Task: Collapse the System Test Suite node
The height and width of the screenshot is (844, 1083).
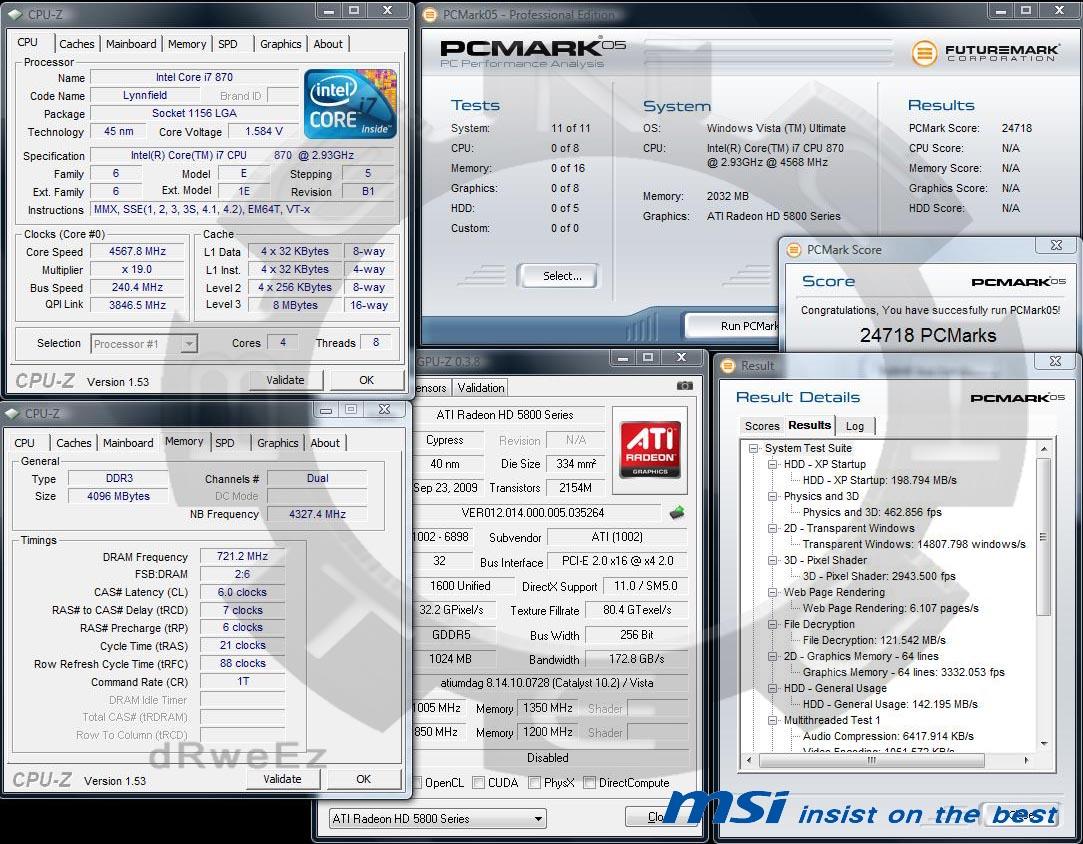Action: pos(754,448)
